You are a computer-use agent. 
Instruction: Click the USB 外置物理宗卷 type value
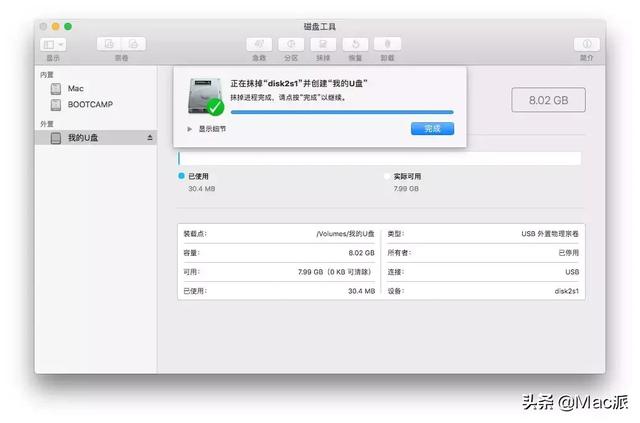(x=550, y=234)
